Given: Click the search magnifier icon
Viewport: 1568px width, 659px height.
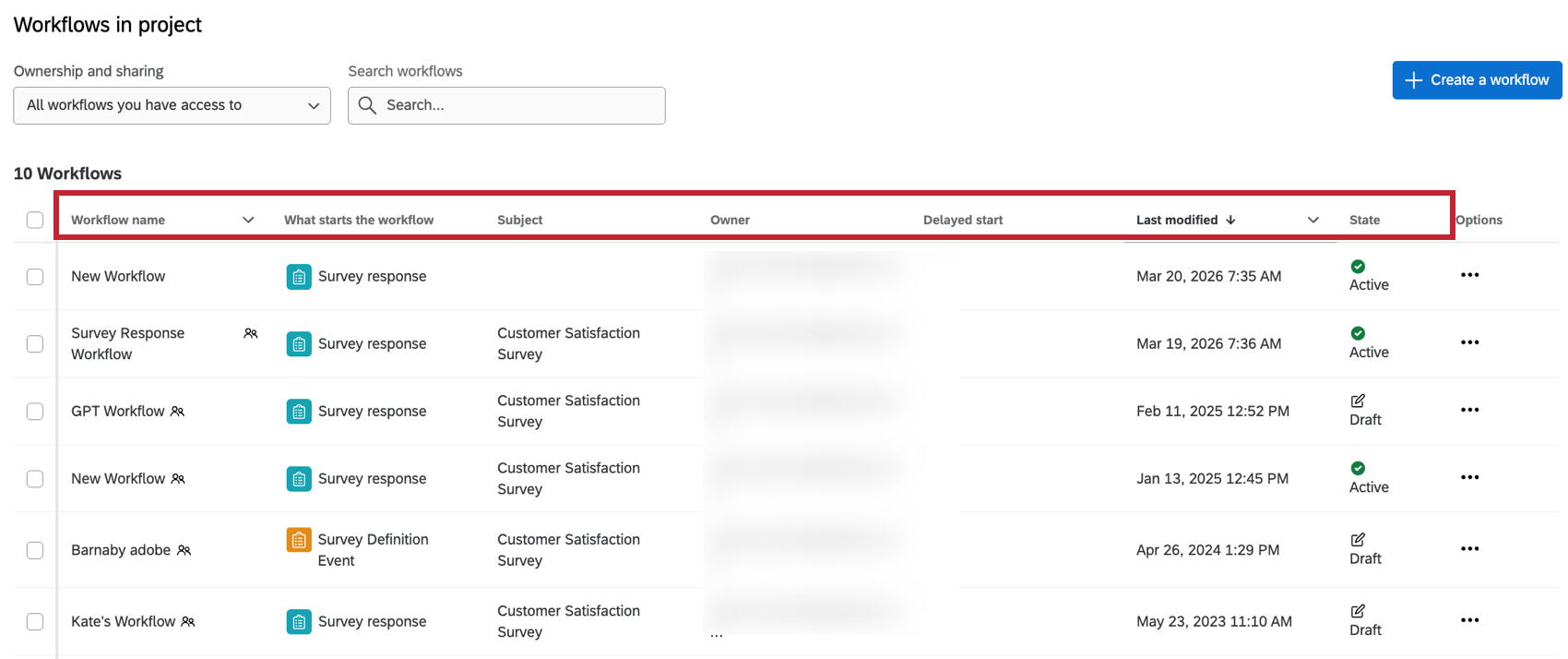Looking at the screenshot, I should [x=367, y=105].
